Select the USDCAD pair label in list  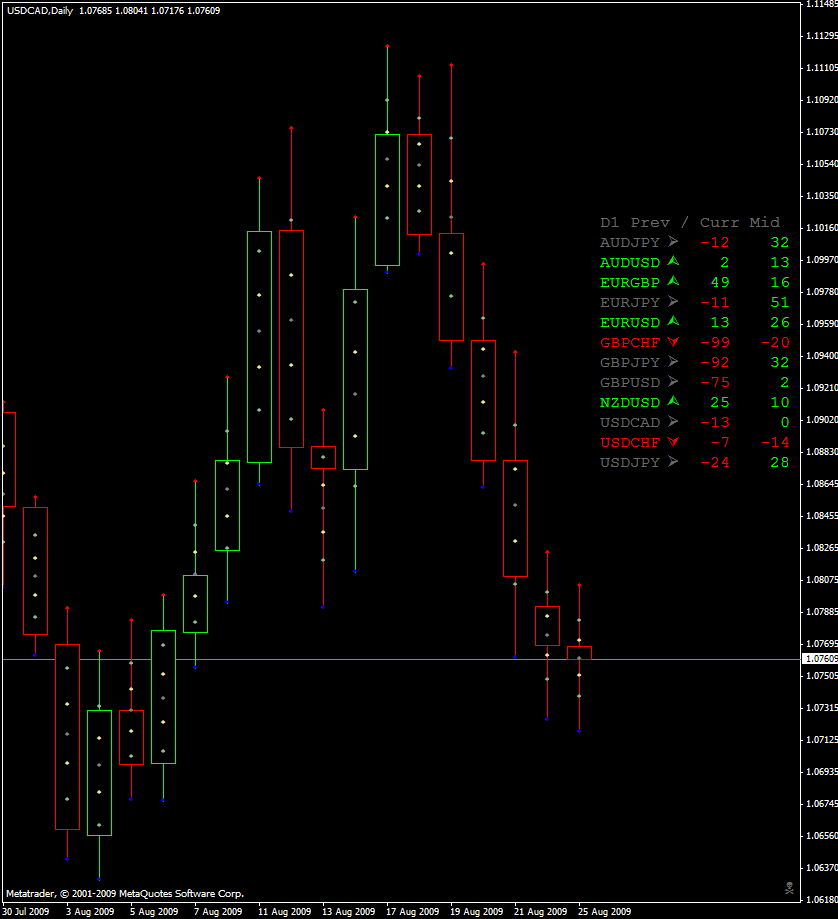tap(630, 423)
